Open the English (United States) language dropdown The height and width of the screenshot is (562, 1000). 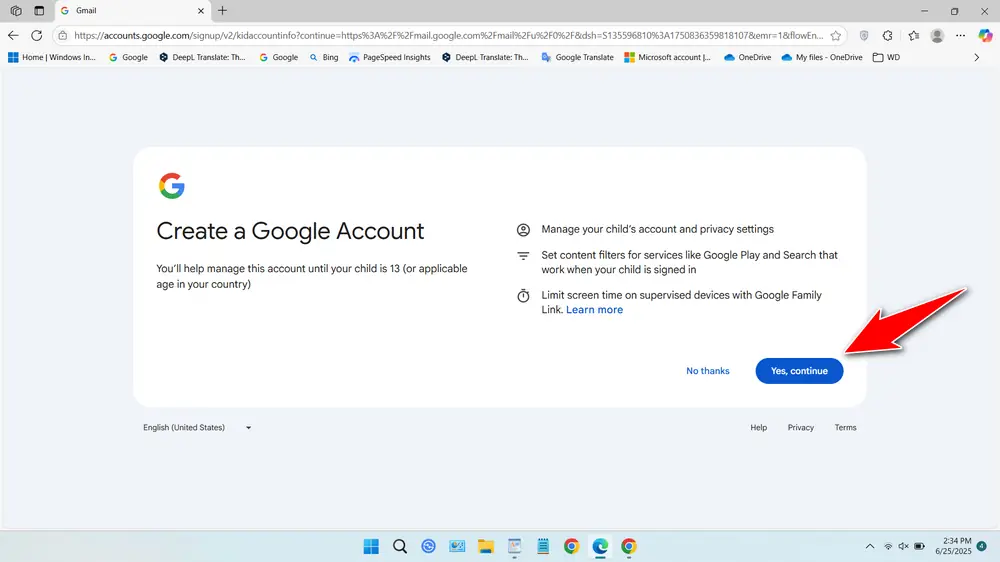click(x=197, y=427)
